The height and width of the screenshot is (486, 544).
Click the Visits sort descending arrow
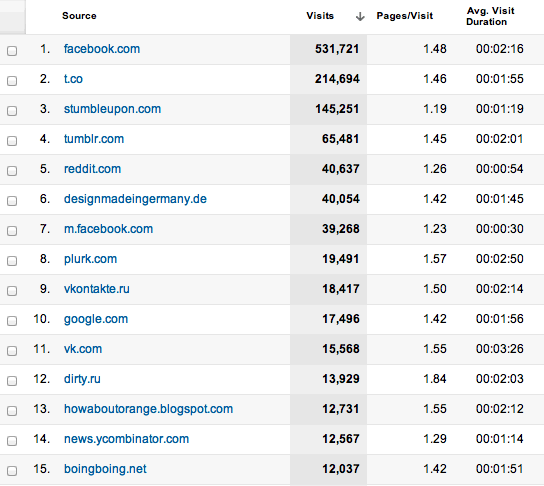point(360,16)
